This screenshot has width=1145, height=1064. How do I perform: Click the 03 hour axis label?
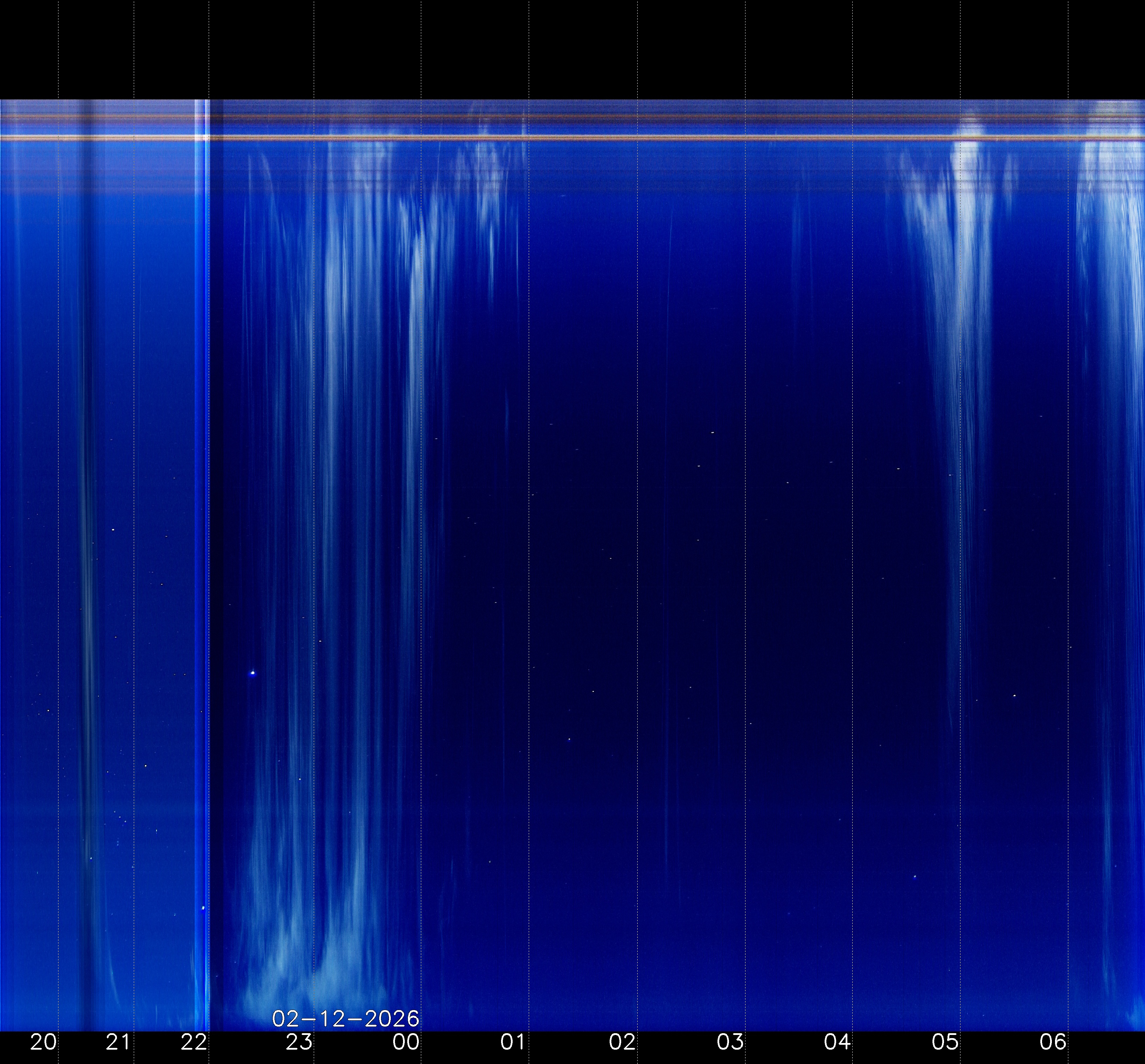point(730,1042)
